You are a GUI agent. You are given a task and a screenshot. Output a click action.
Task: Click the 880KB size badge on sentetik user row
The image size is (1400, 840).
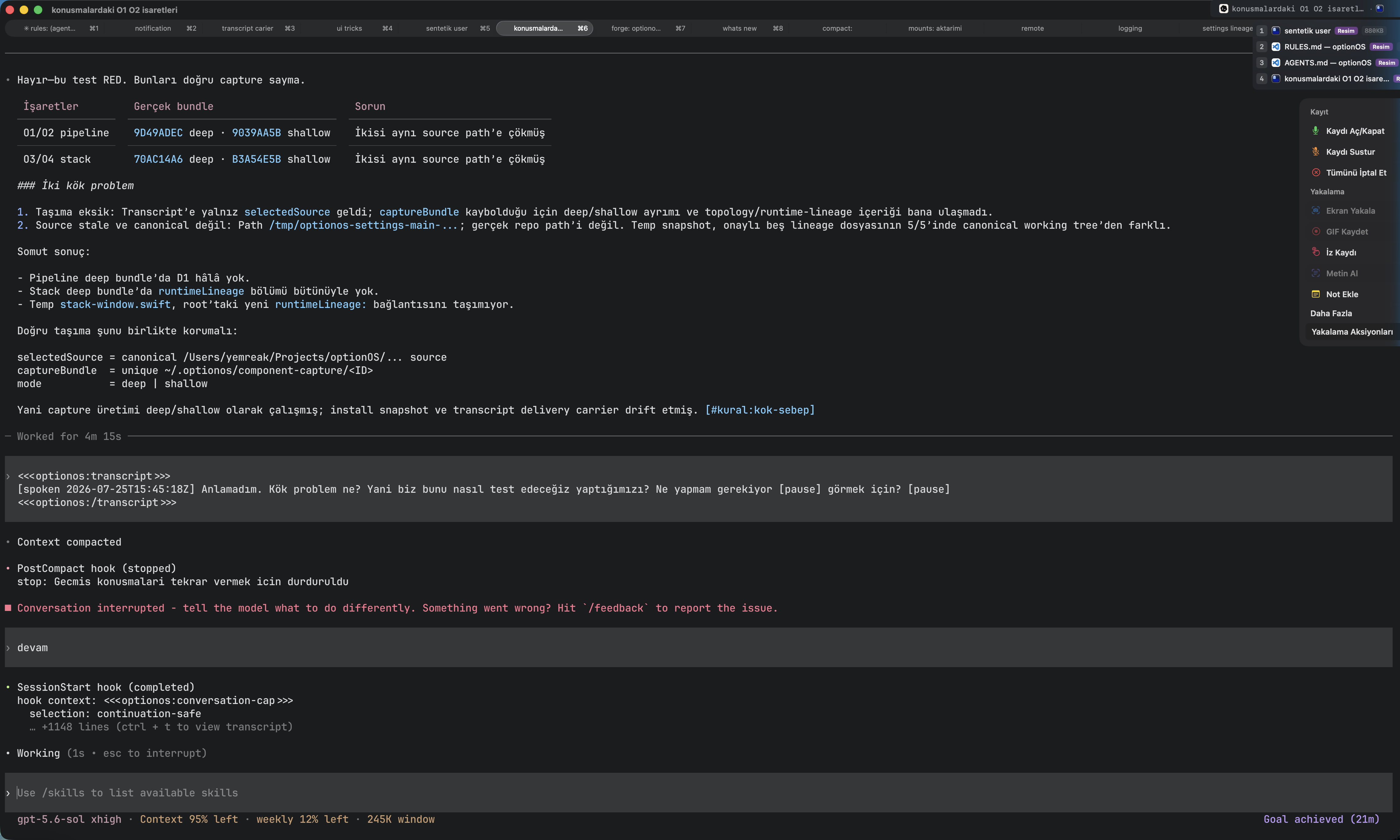[x=1373, y=31]
